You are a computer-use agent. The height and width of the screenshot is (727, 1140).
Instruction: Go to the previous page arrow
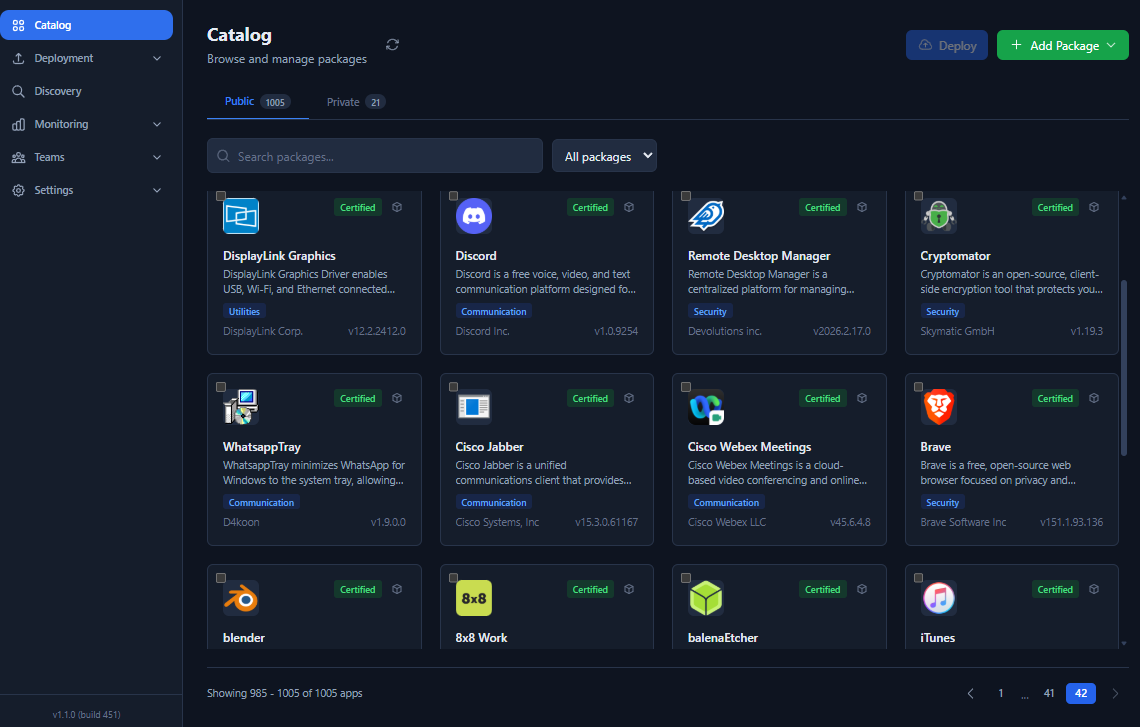pos(970,694)
